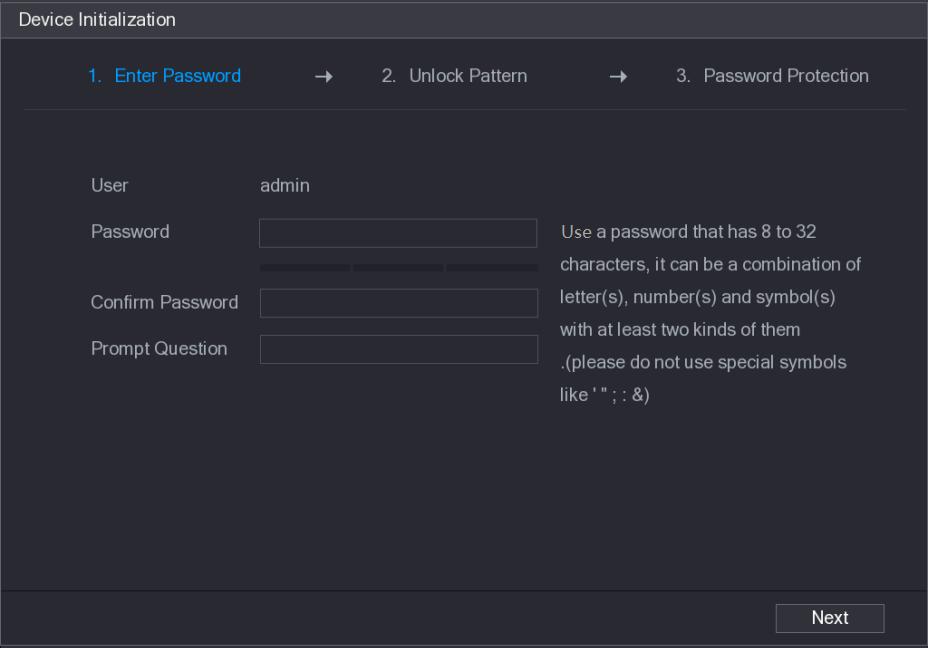928x648 pixels.
Task: Click the admin user name text
Action: 285,186
